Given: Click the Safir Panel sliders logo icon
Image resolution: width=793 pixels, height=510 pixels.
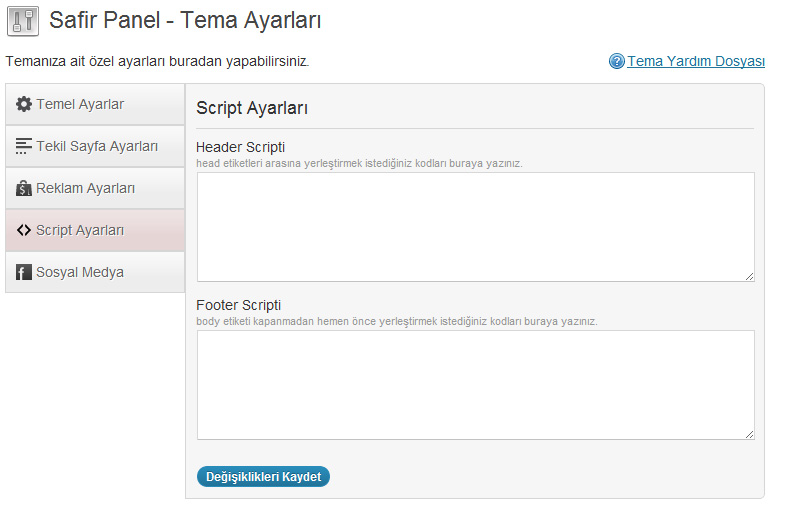Looking at the screenshot, I should tap(23, 21).
